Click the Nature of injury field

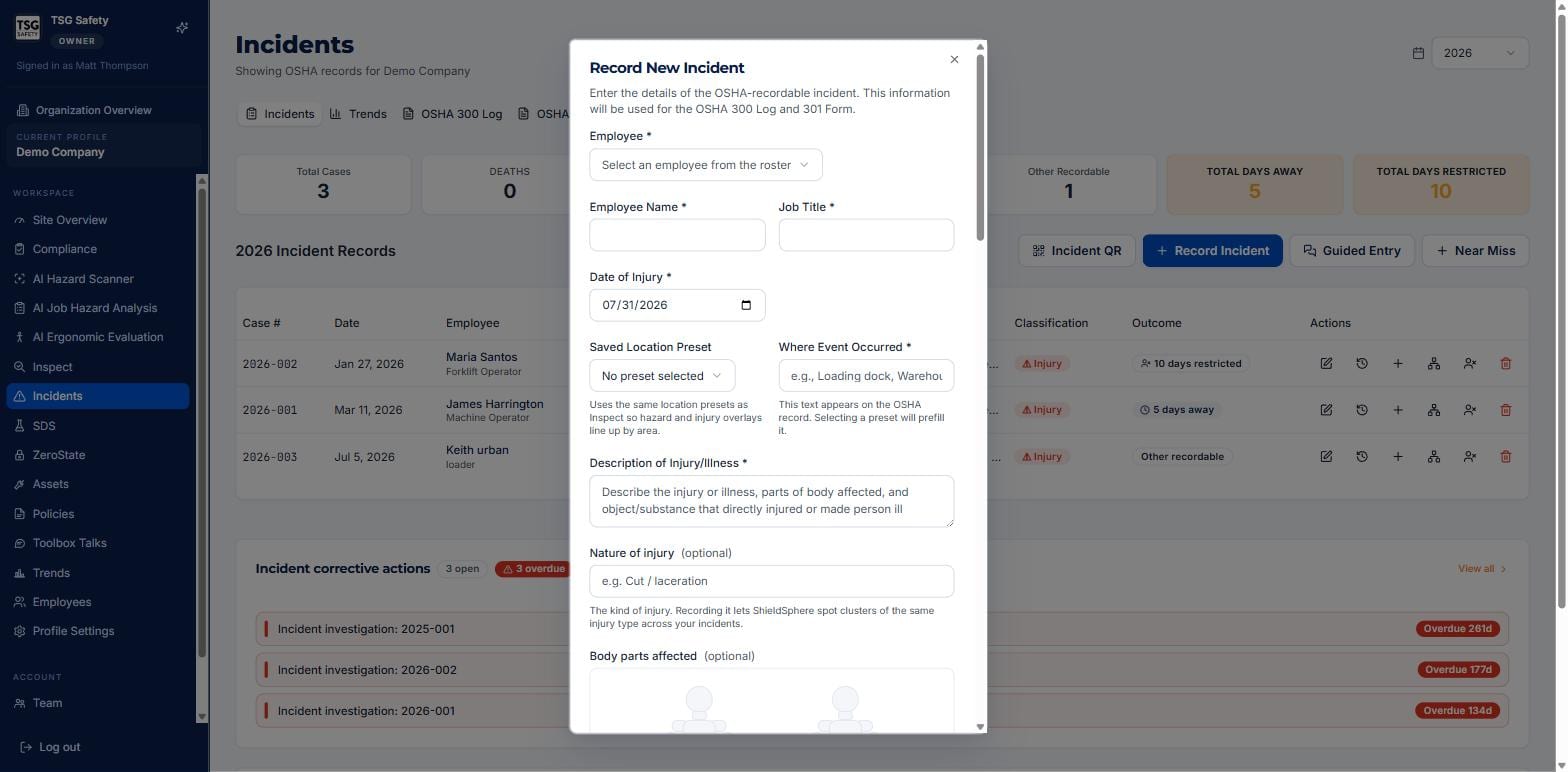772,581
